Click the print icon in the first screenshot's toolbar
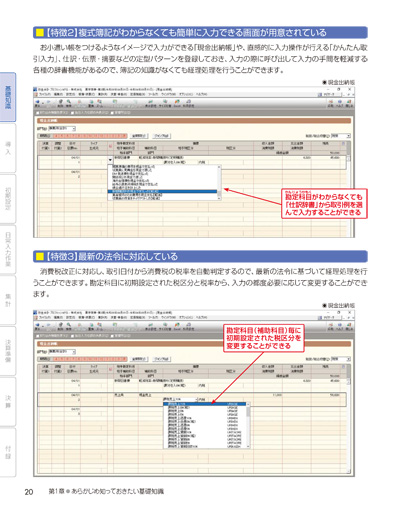Image resolution: width=400 pixels, height=510 pixels. coord(60,103)
